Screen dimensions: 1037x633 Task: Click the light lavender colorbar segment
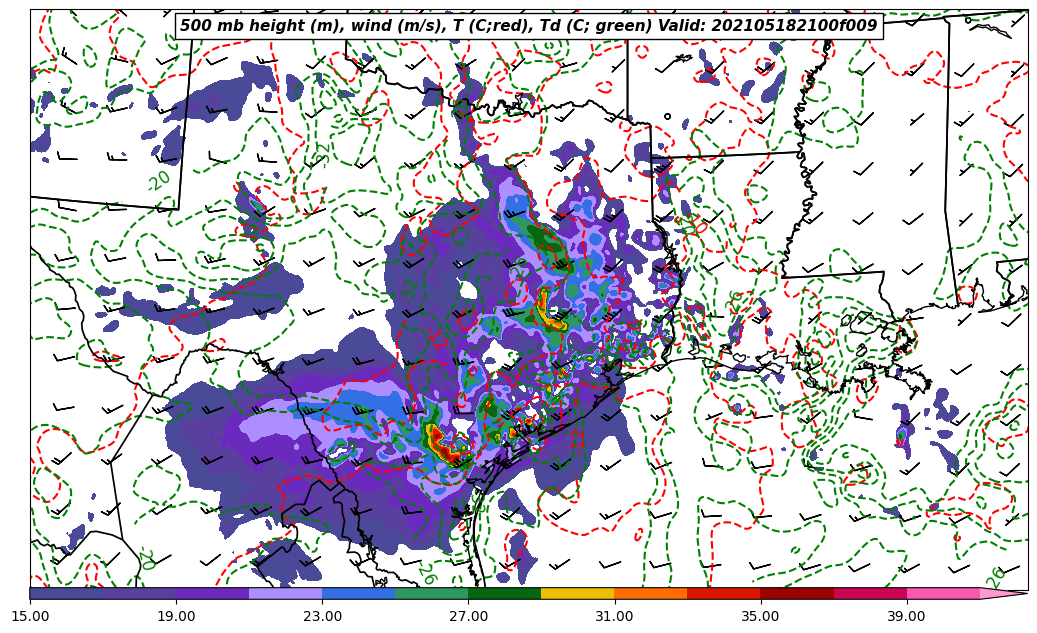tap(286, 593)
